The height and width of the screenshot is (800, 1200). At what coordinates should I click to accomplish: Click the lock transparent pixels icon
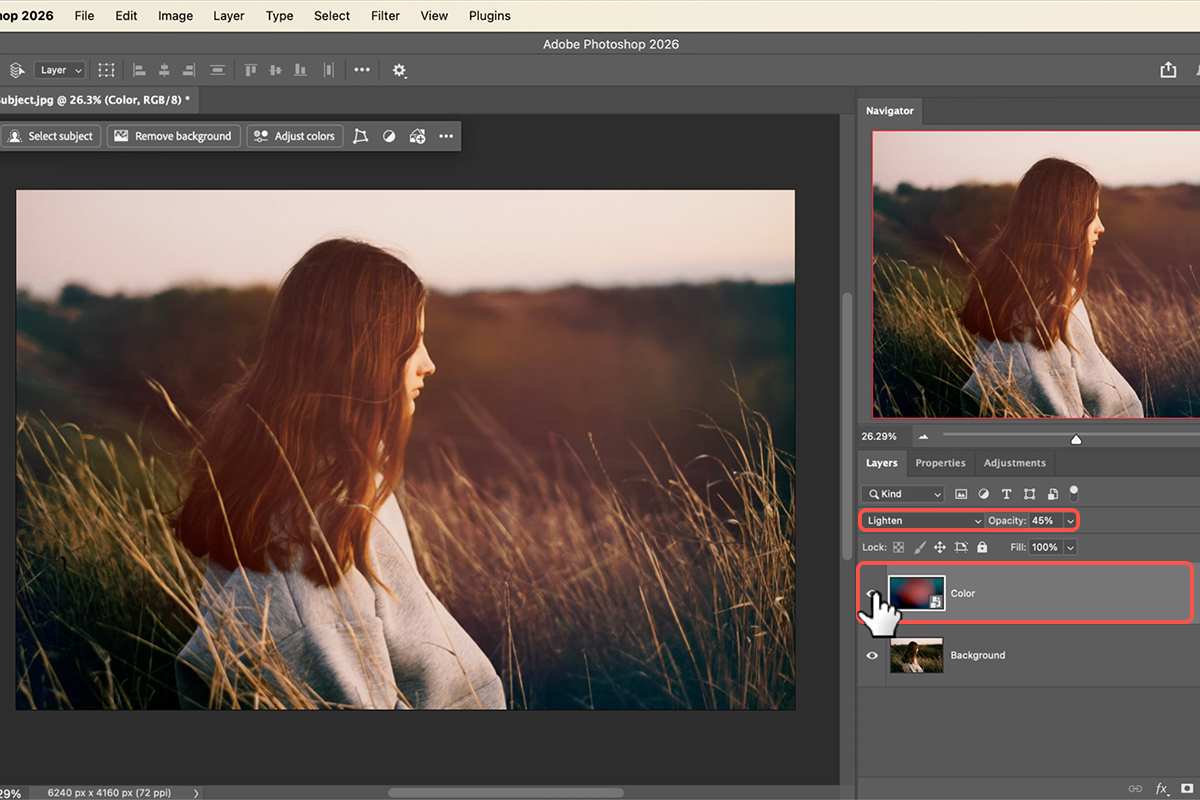click(898, 547)
